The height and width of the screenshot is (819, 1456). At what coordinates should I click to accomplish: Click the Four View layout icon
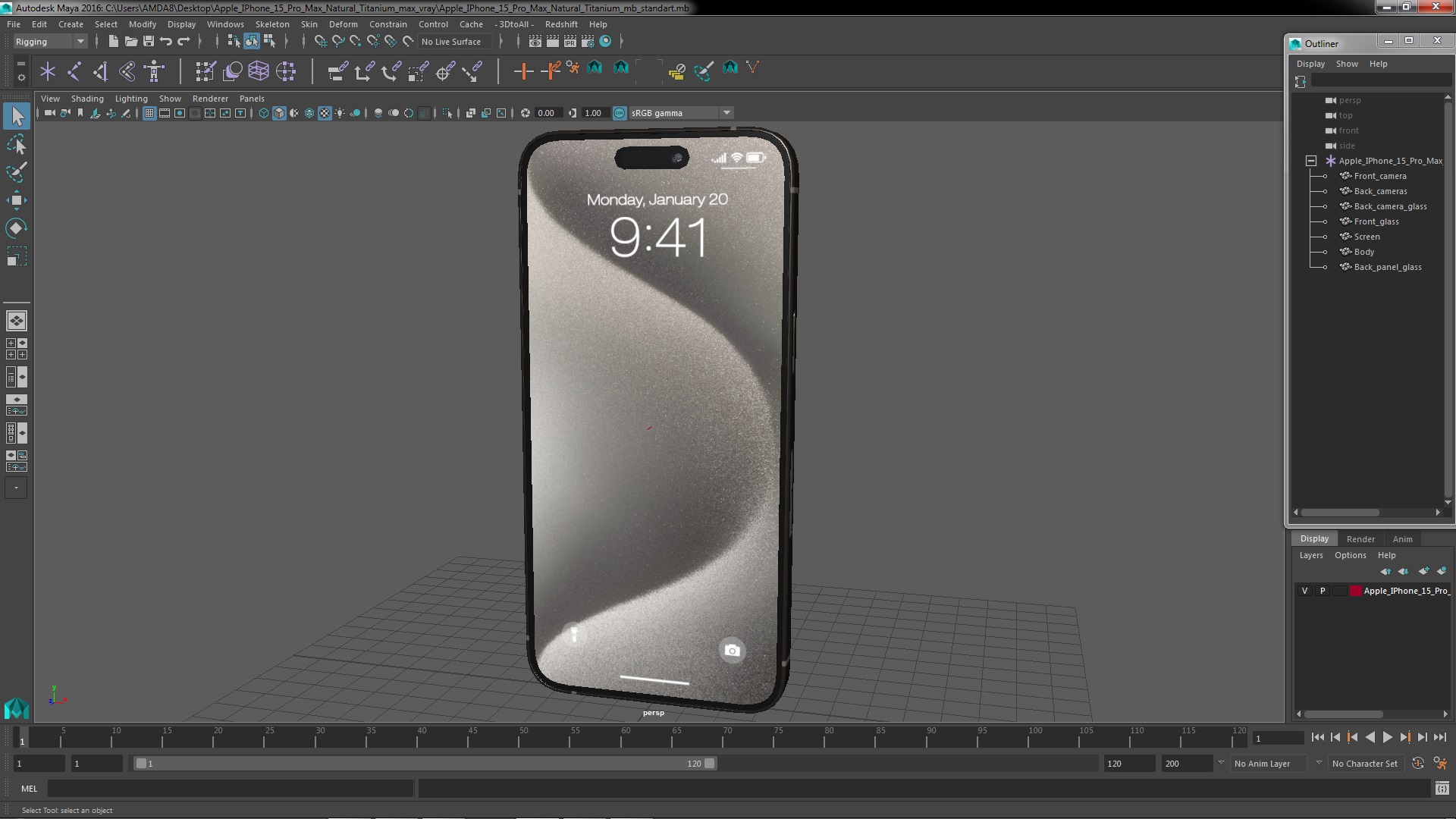16,349
